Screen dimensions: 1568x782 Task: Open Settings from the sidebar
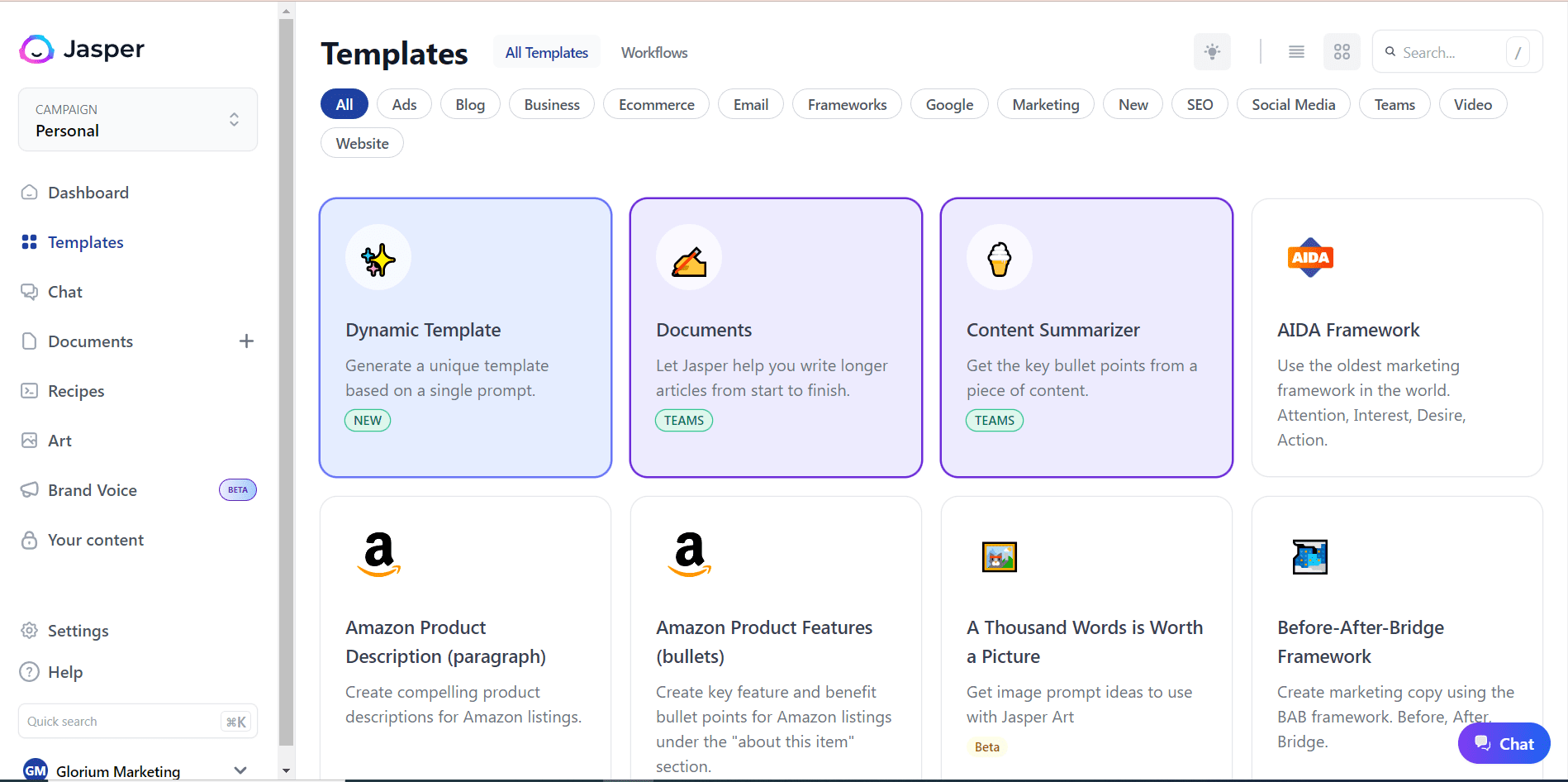[x=78, y=630]
